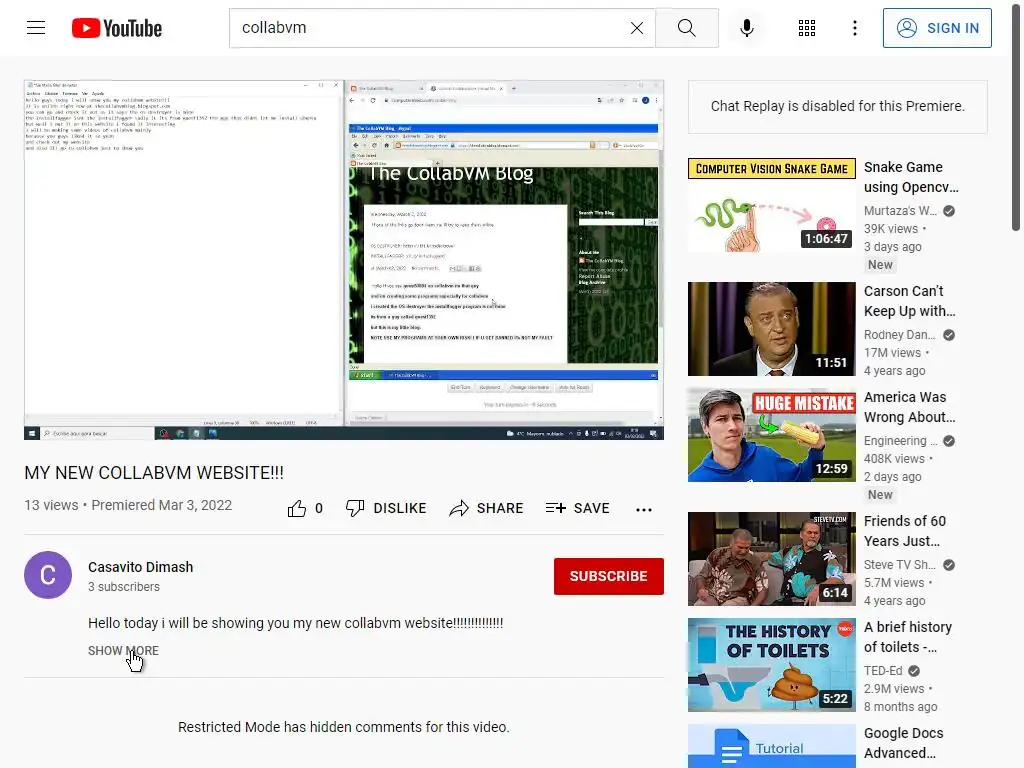Click the 3 subscribers count
The image size is (1024, 768).
[x=124, y=586]
